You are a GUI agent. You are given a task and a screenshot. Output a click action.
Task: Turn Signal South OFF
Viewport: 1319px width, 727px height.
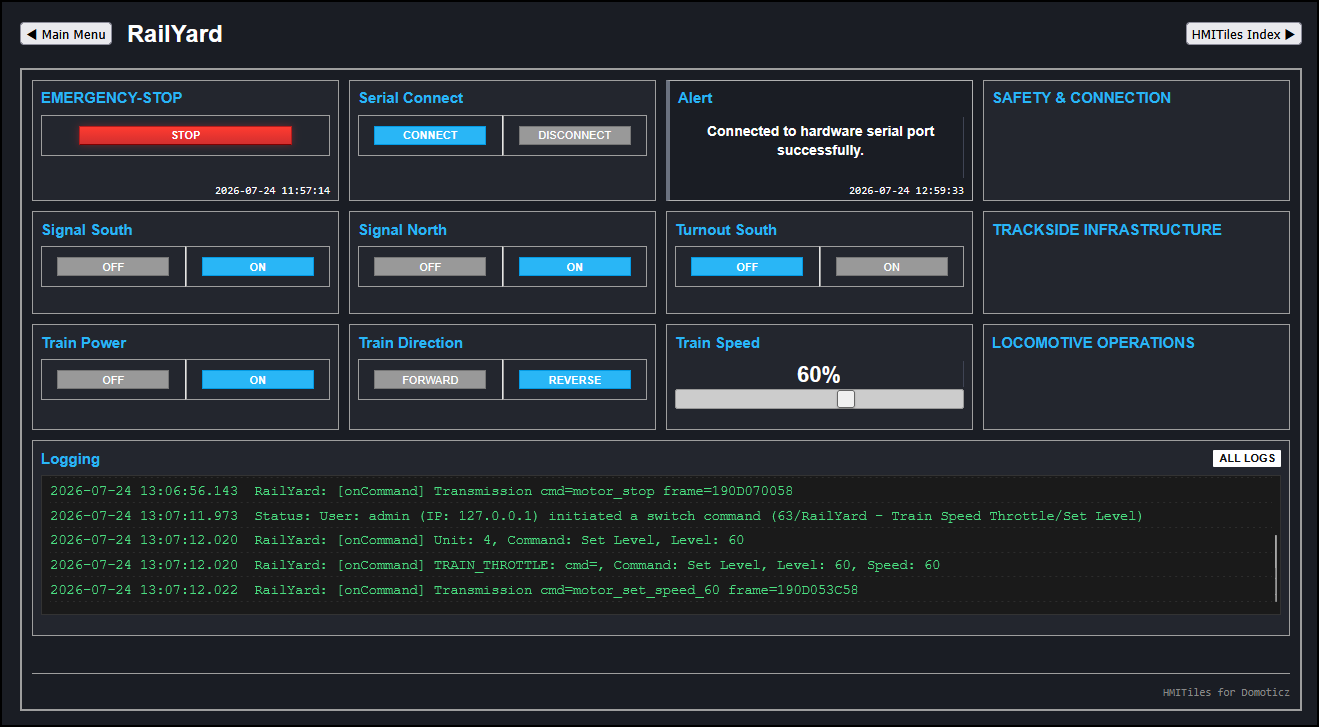pos(113,267)
